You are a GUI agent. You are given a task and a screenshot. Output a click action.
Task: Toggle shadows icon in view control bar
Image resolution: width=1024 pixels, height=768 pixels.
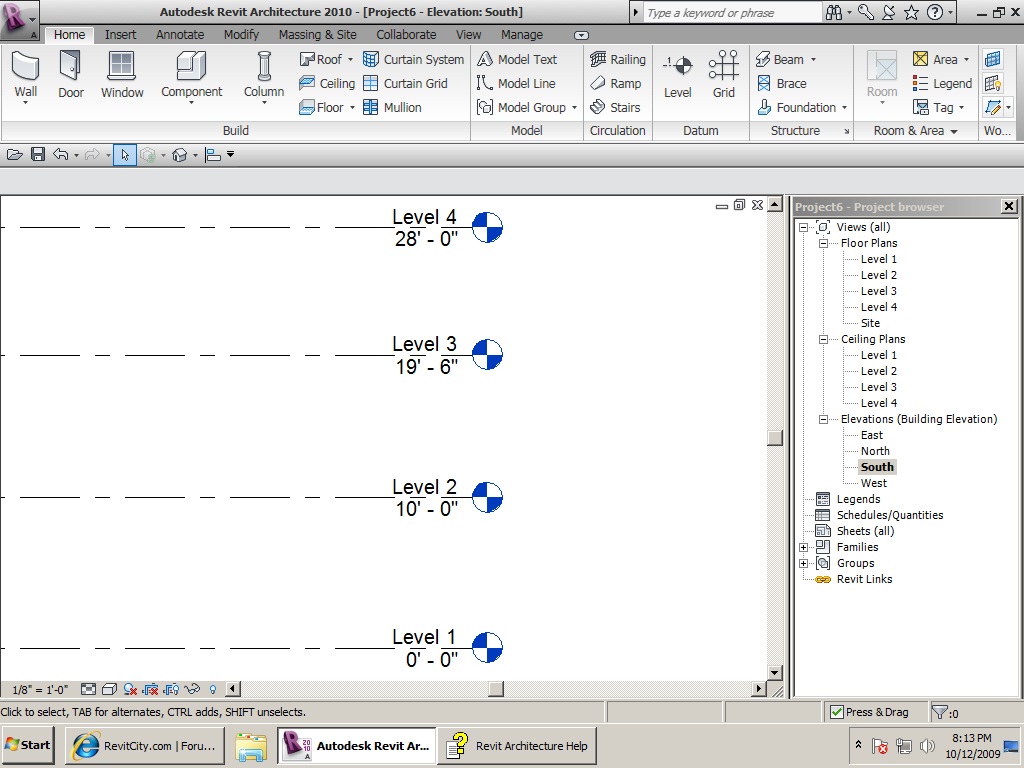130,689
